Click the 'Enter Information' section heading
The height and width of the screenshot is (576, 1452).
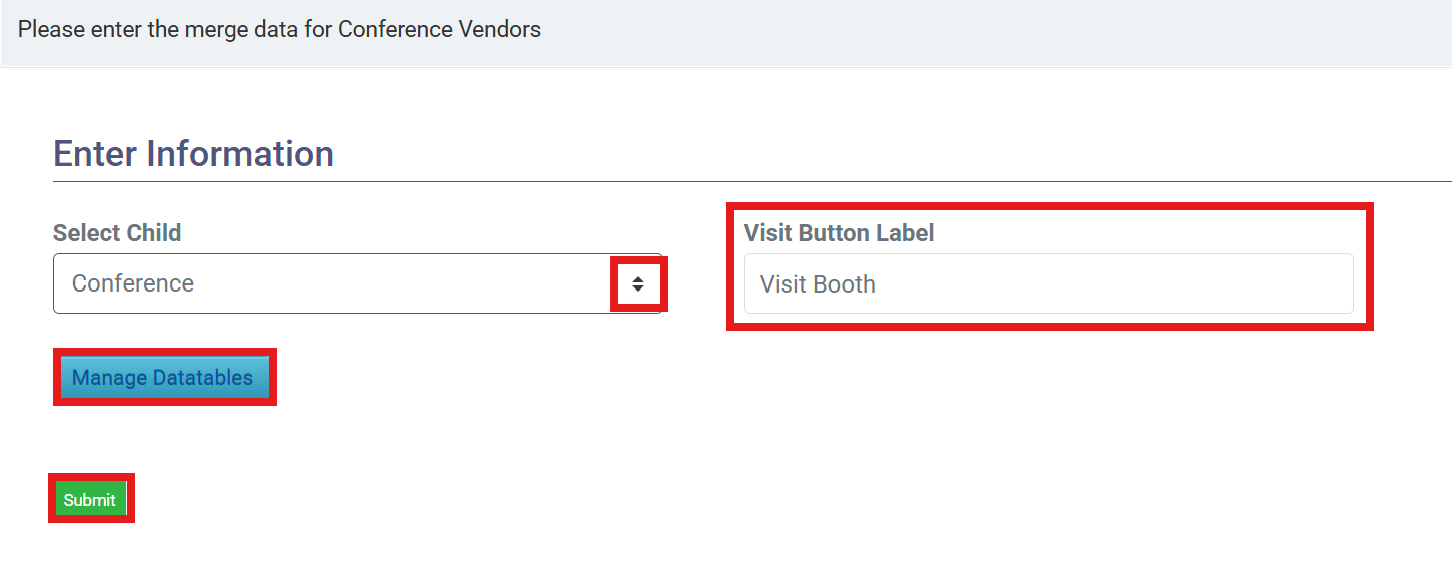(193, 154)
